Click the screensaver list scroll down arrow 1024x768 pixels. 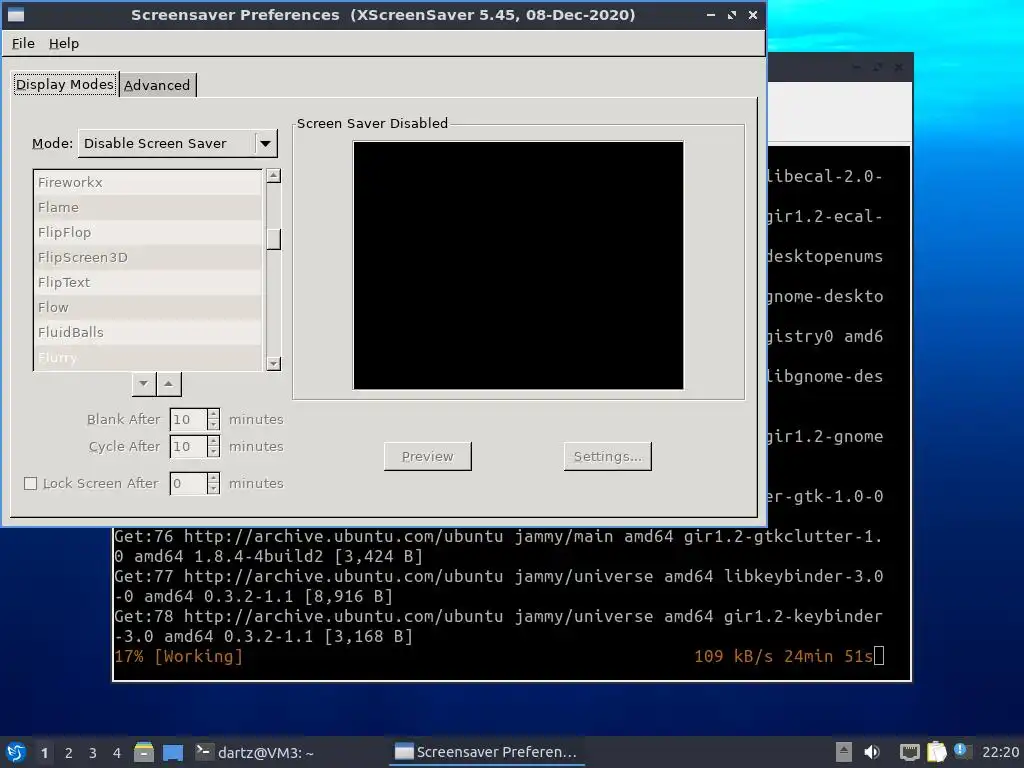coord(274,364)
